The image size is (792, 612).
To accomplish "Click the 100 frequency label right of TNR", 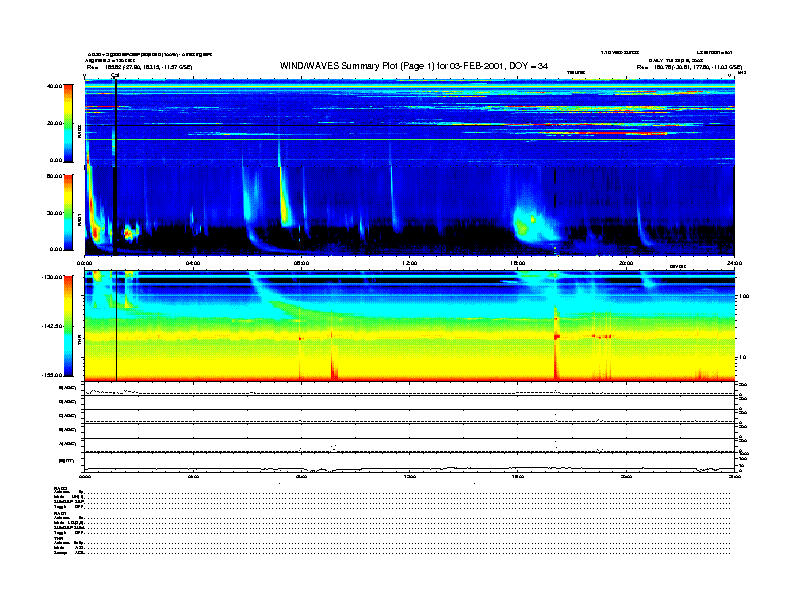I will coord(744,296).
